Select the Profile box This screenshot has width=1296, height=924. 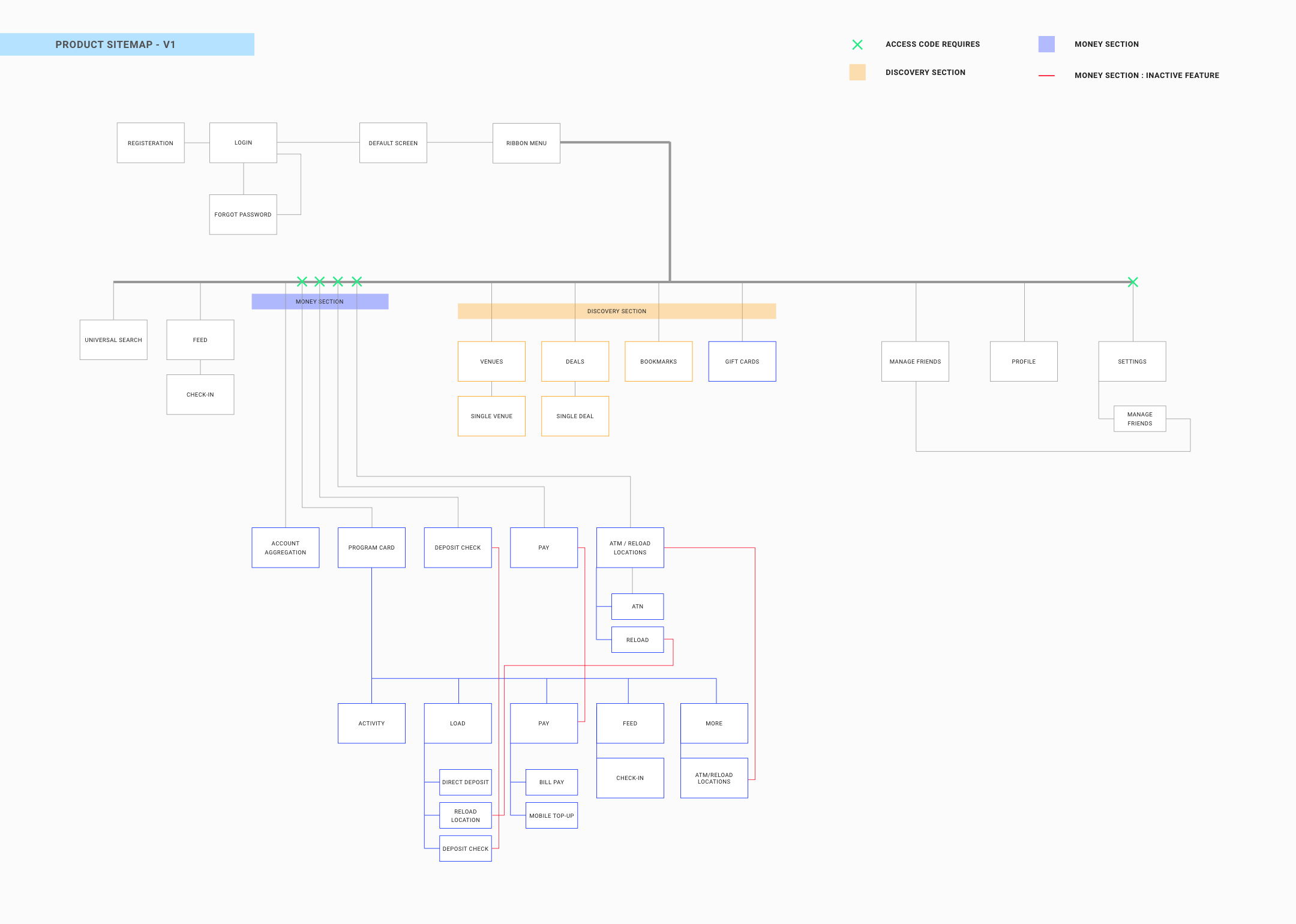click(x=1024, y=362)
